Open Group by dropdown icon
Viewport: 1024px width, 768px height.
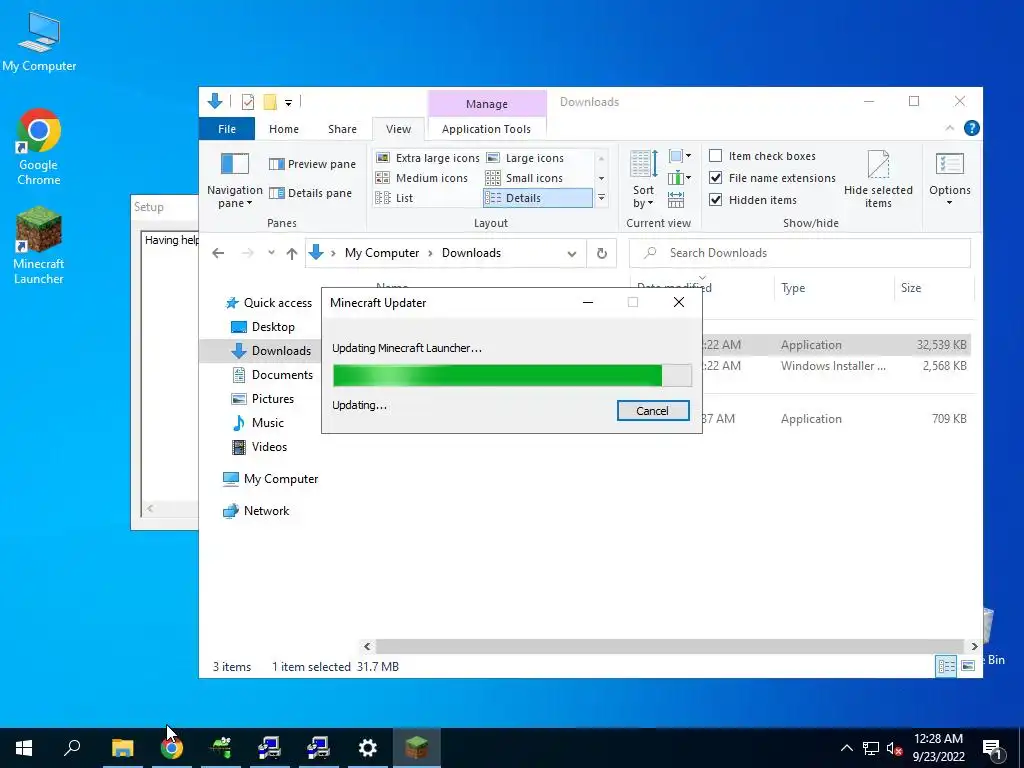click(680, 156)
